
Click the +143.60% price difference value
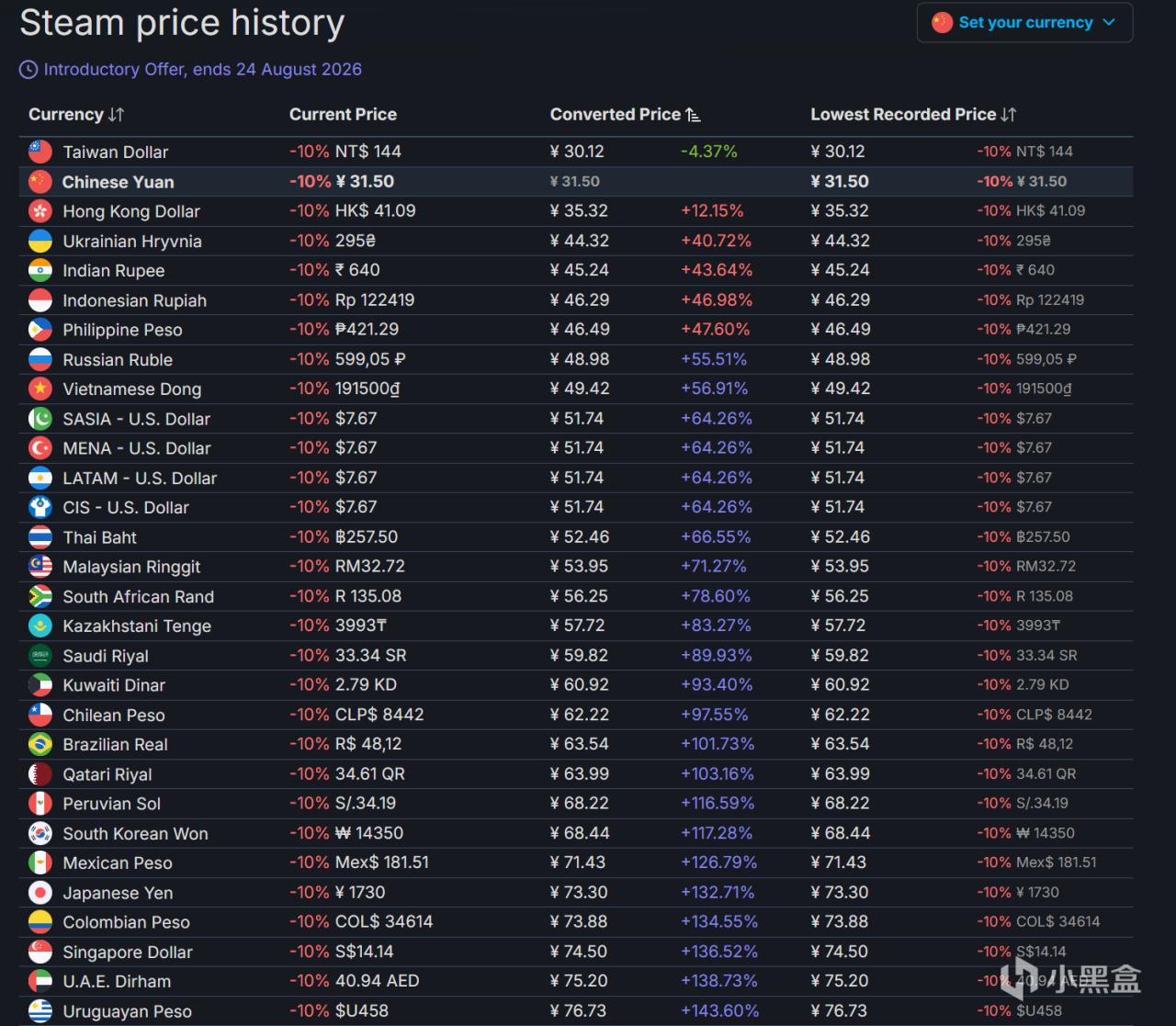(x=719, y=1011)
